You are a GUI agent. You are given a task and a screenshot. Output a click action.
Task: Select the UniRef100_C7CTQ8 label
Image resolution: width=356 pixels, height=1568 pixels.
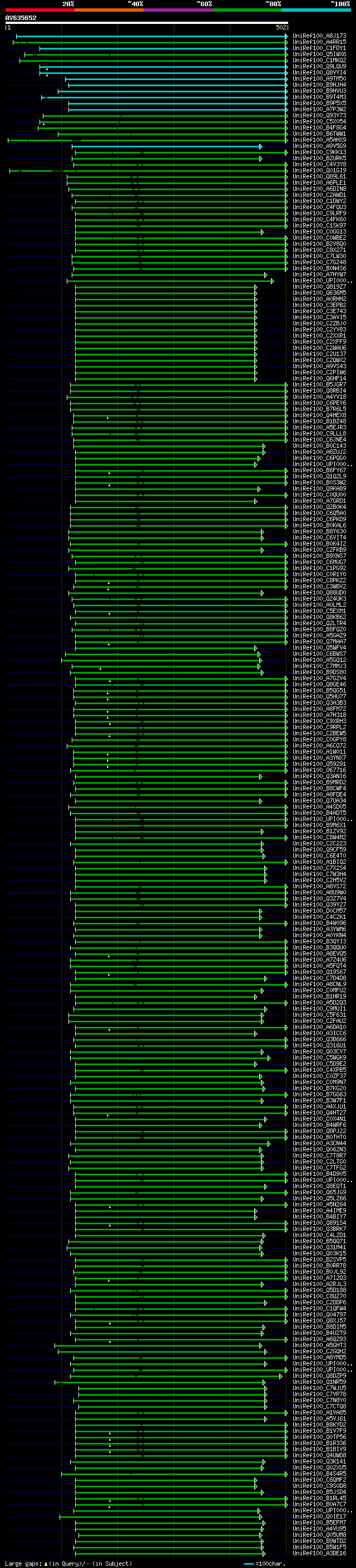pyautogui.click(x=319, y=1406)
